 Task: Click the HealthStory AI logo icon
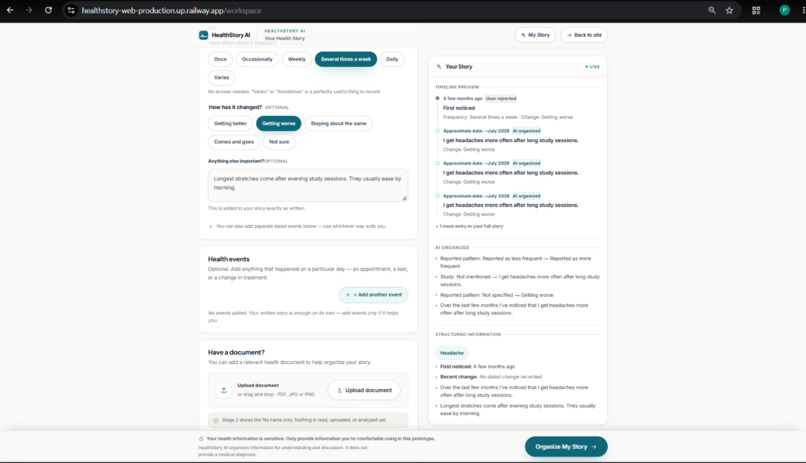tap(204, 35)
